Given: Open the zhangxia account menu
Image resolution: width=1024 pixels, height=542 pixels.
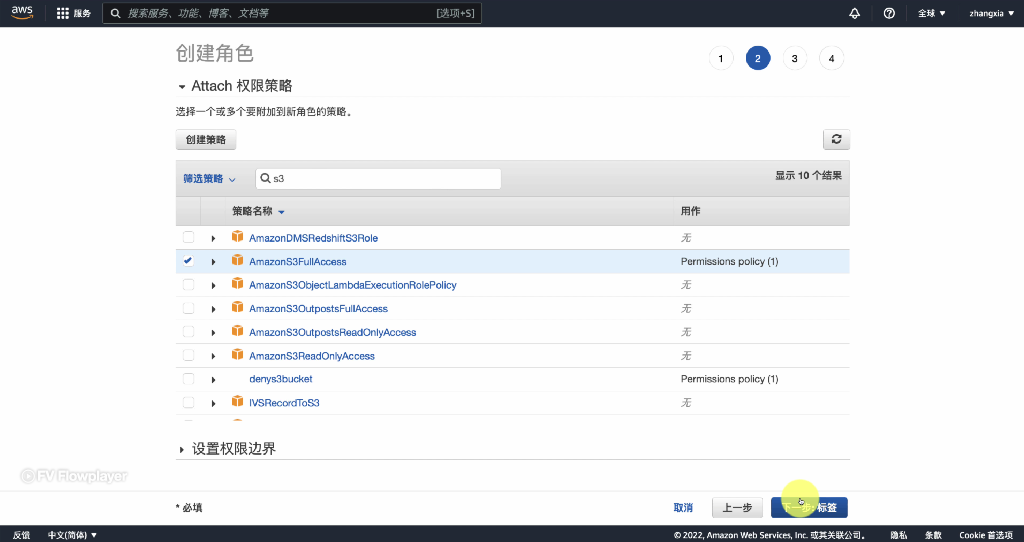Looking at the screenshot, I should tap(990, 13).
